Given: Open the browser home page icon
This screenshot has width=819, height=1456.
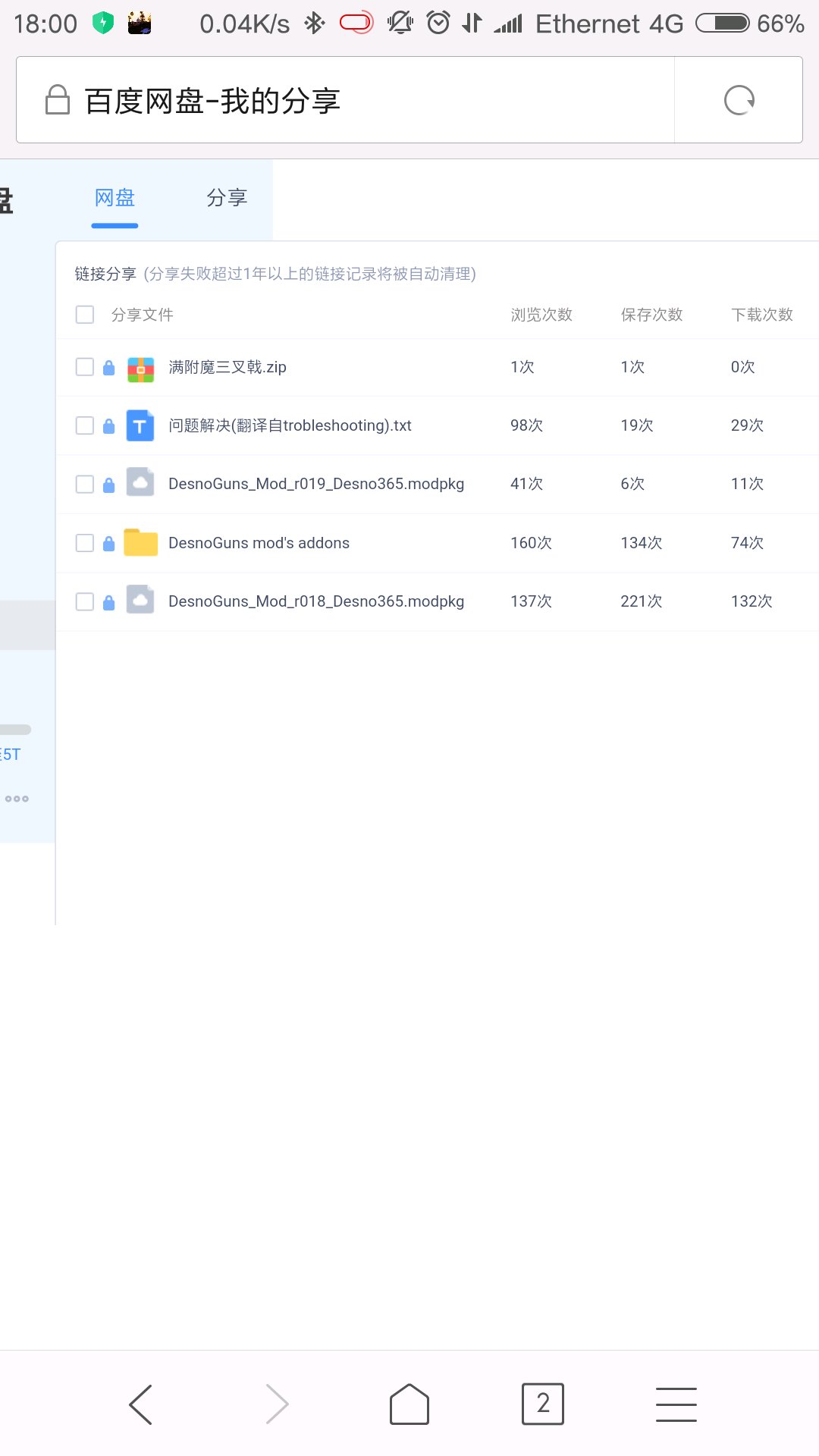Looking at the screenshot, I should click(409, 1404).
